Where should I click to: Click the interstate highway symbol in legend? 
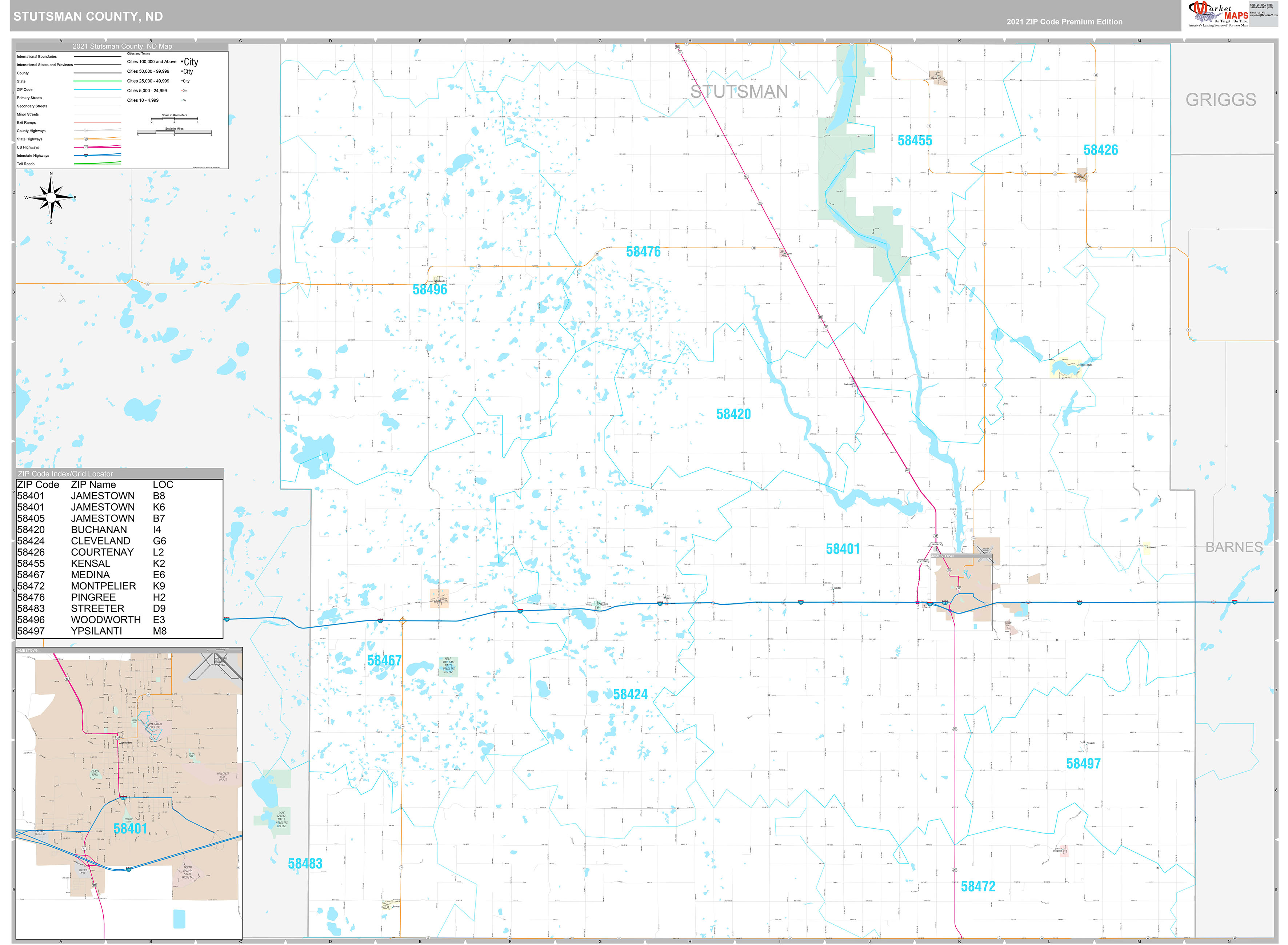click(x=85, y=156)
